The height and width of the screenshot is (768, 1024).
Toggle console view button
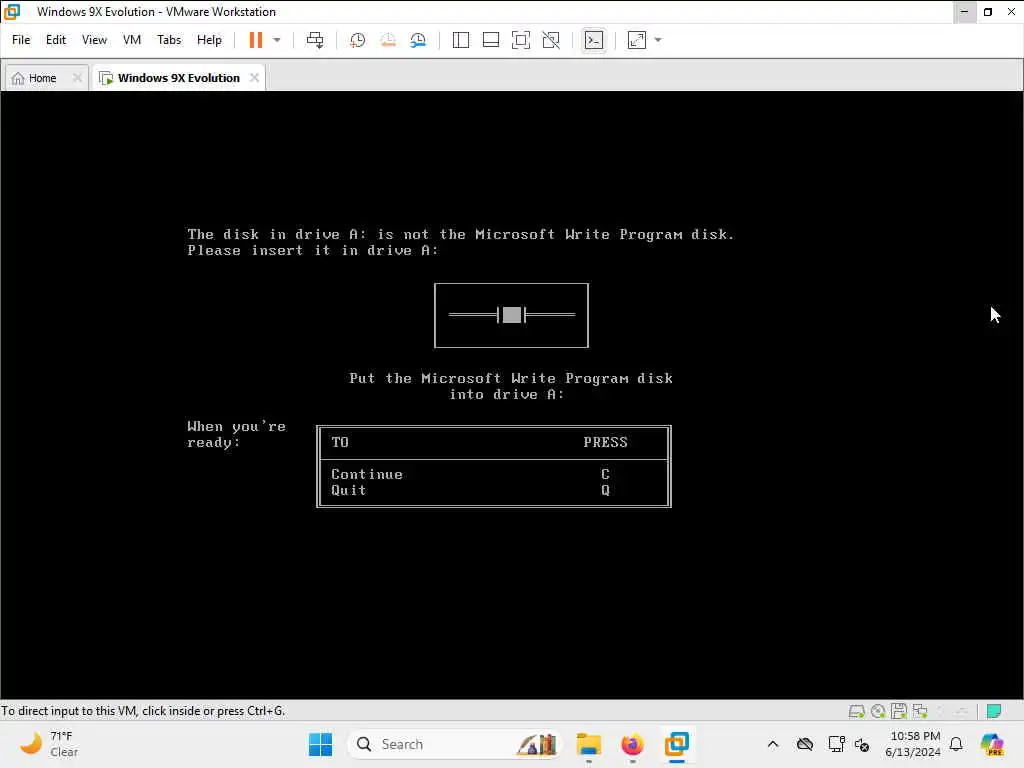tap(594, 40)
